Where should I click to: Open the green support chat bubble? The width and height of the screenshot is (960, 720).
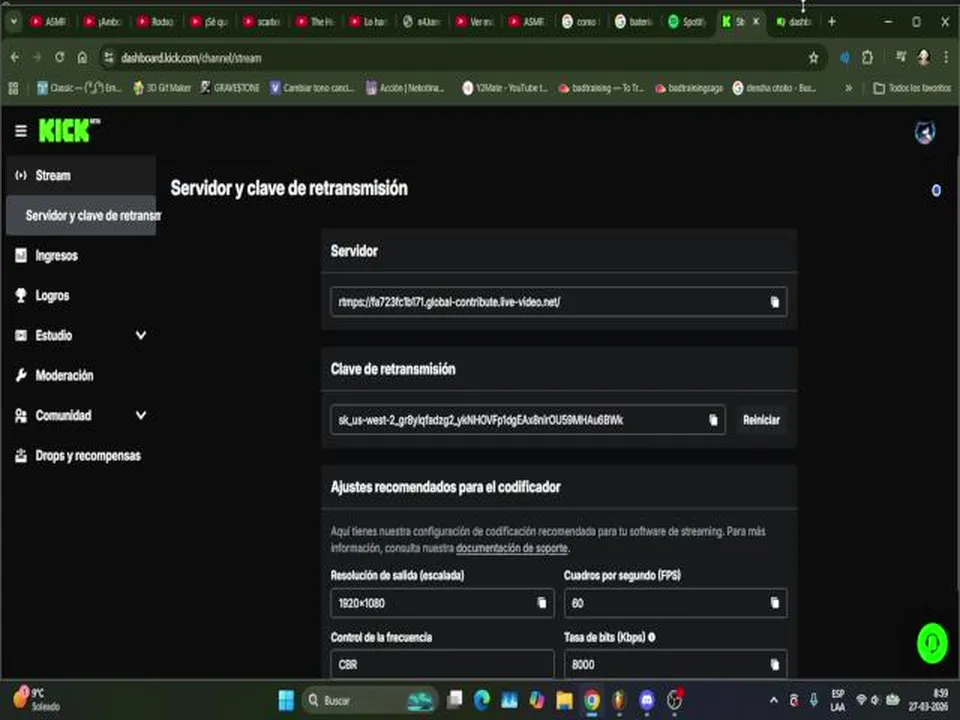click(x=932, y=643)
